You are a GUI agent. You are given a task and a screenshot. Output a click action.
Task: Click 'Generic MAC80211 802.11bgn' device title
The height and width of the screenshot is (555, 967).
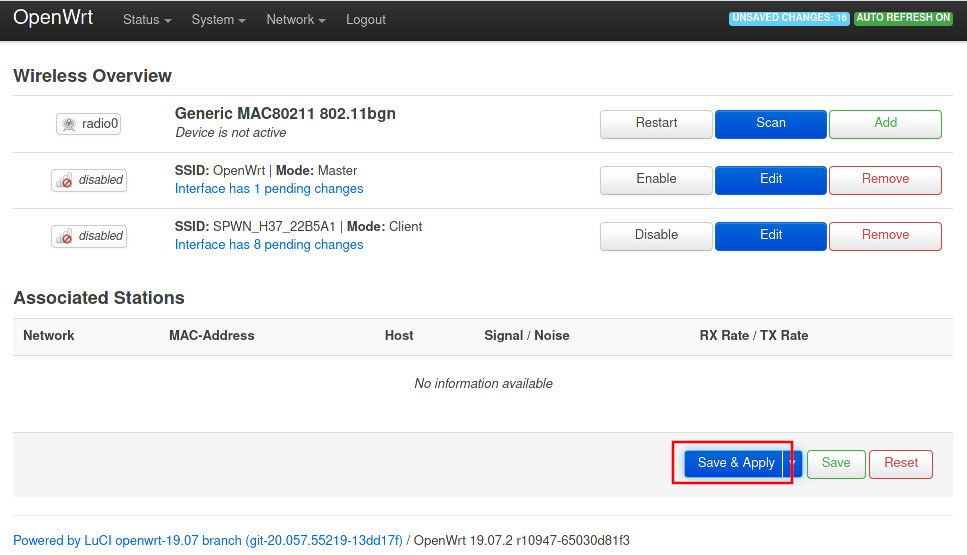[x=285, y=113]
